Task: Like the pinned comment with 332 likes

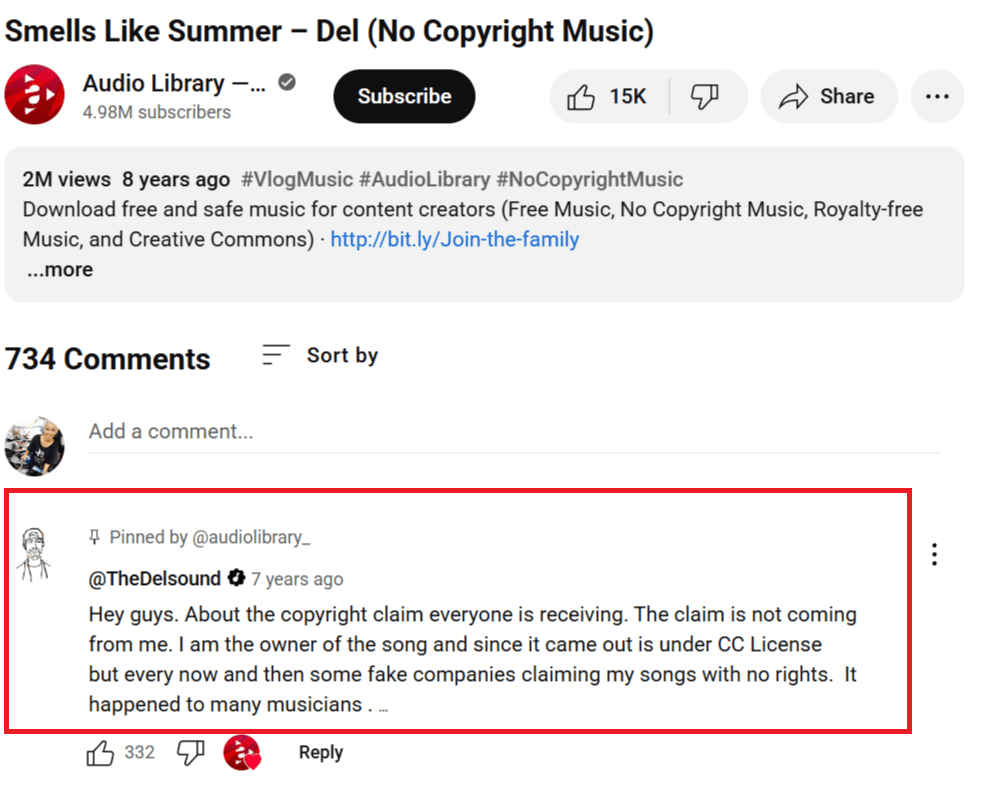Action: pos(101,753)
